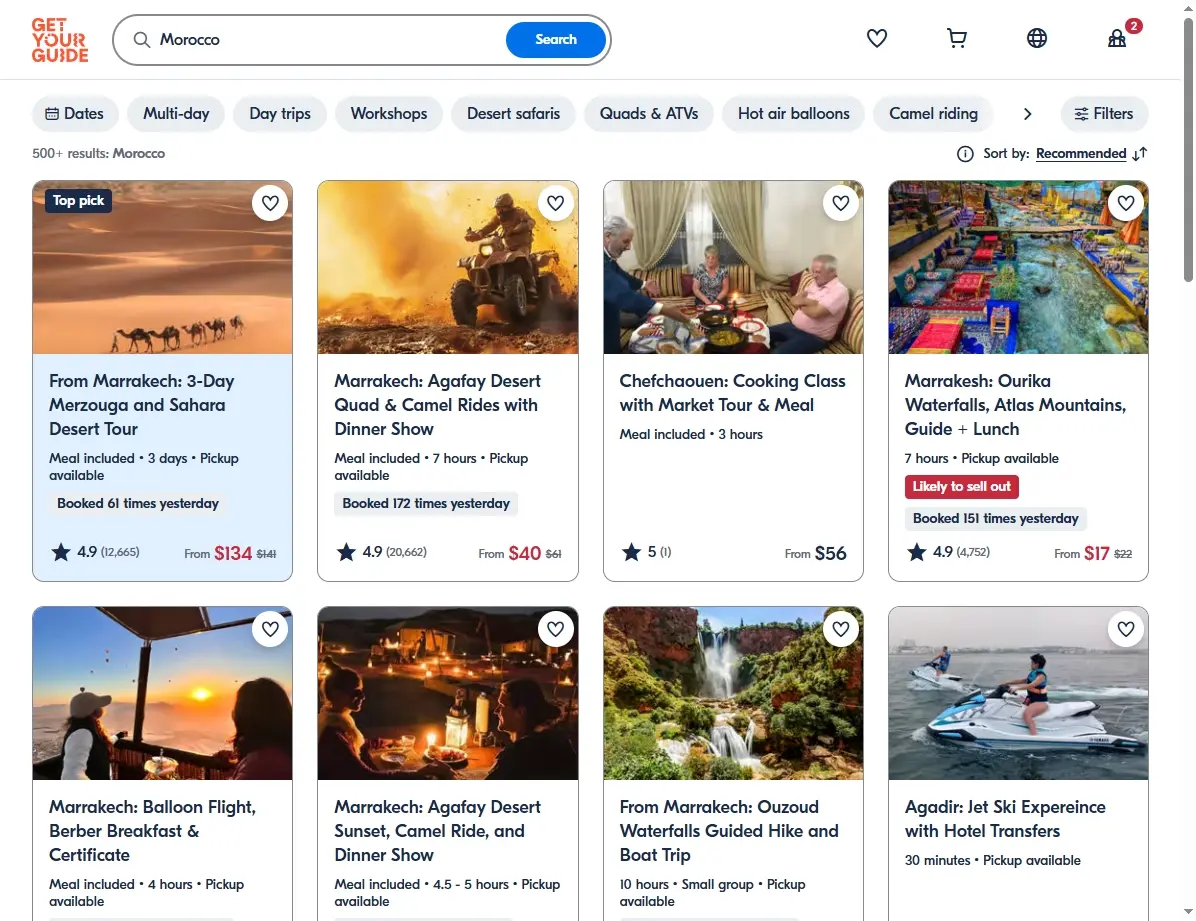Open the Recommended sort dropdown
The width and height of the screenshot is (1196, 921).
(1081, 153)
